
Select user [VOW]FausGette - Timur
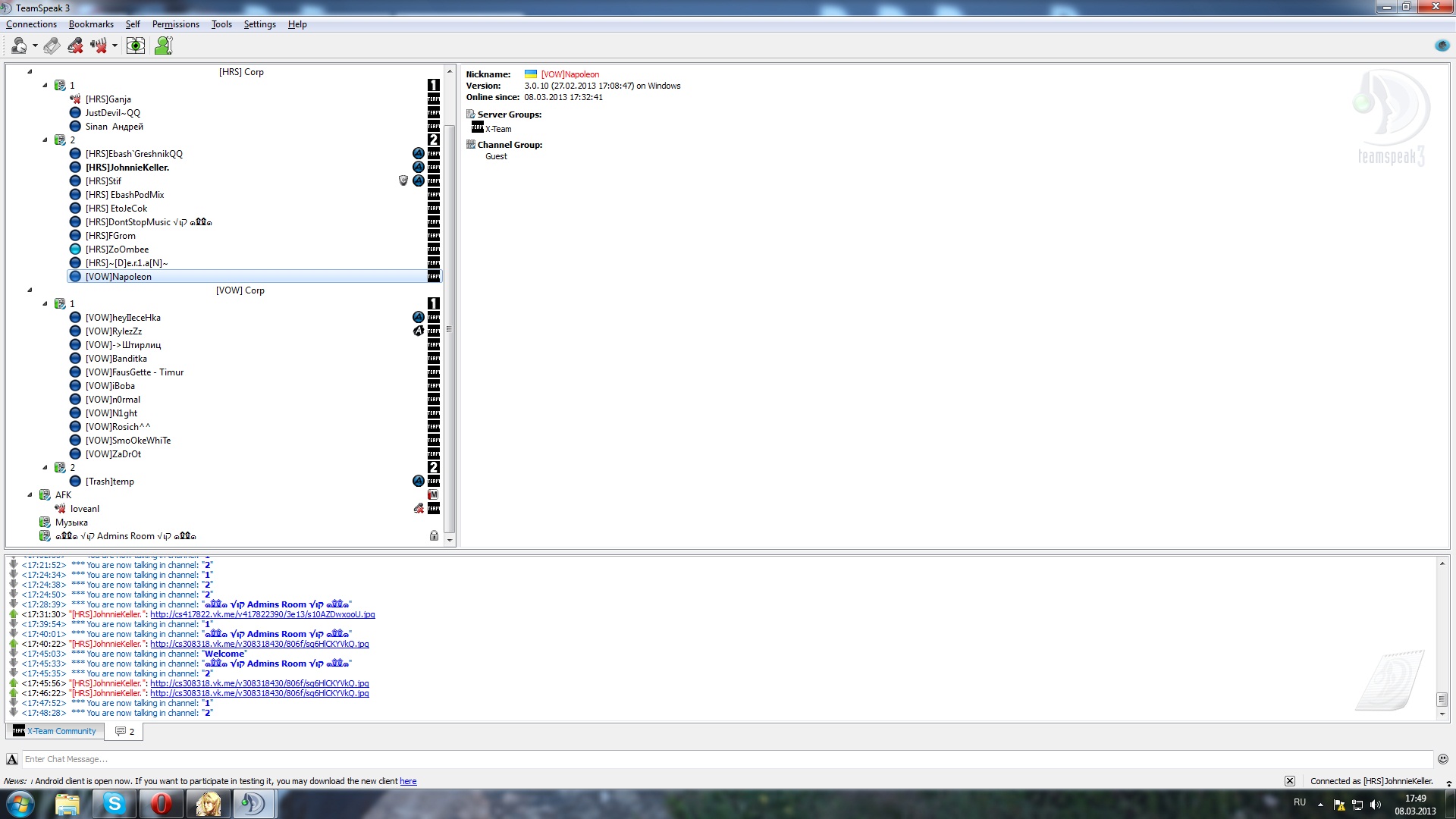tap(134, 372)
